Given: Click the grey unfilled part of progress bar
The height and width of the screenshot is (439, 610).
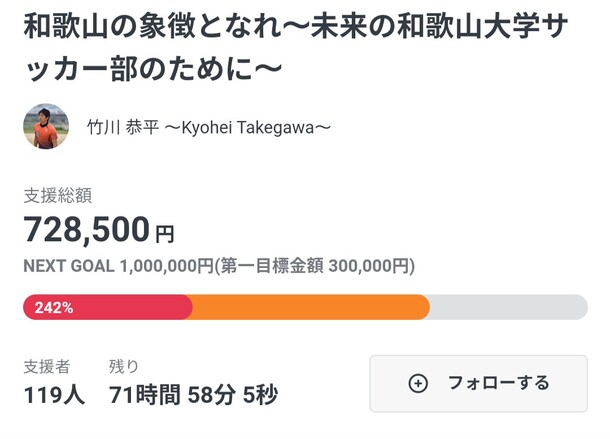Looking at the screenshot, I should [508, 307].
